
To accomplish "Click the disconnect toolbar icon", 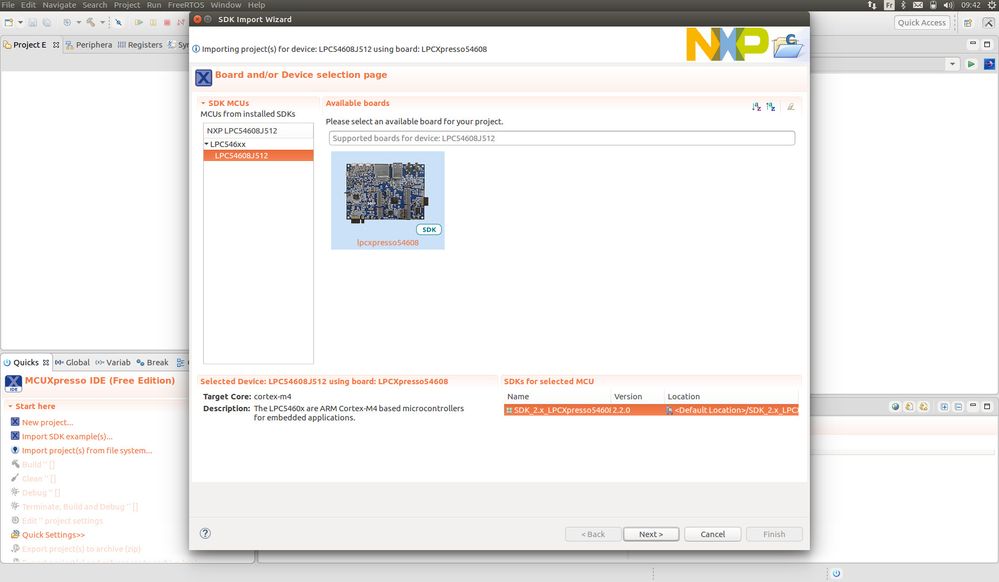I will pyautogui.click(x=181, y=22).
